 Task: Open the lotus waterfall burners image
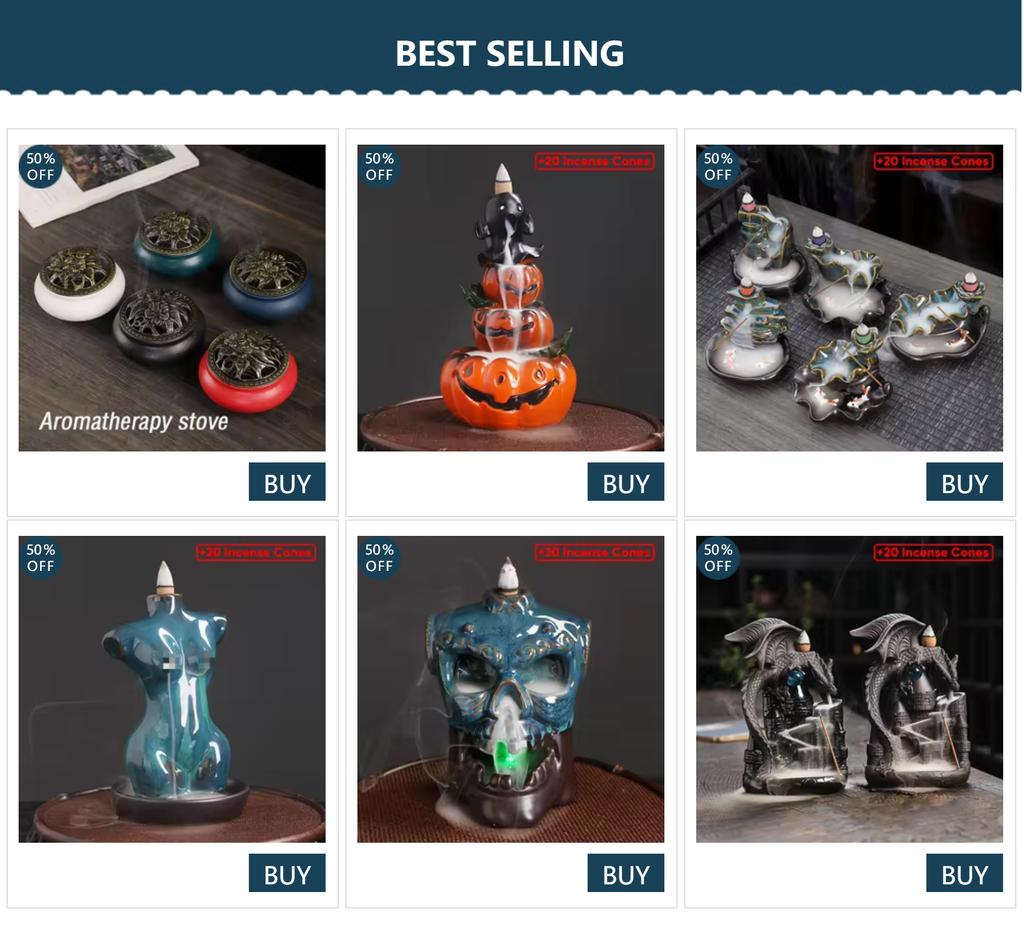pyautogui.click(x=850, y=298)
